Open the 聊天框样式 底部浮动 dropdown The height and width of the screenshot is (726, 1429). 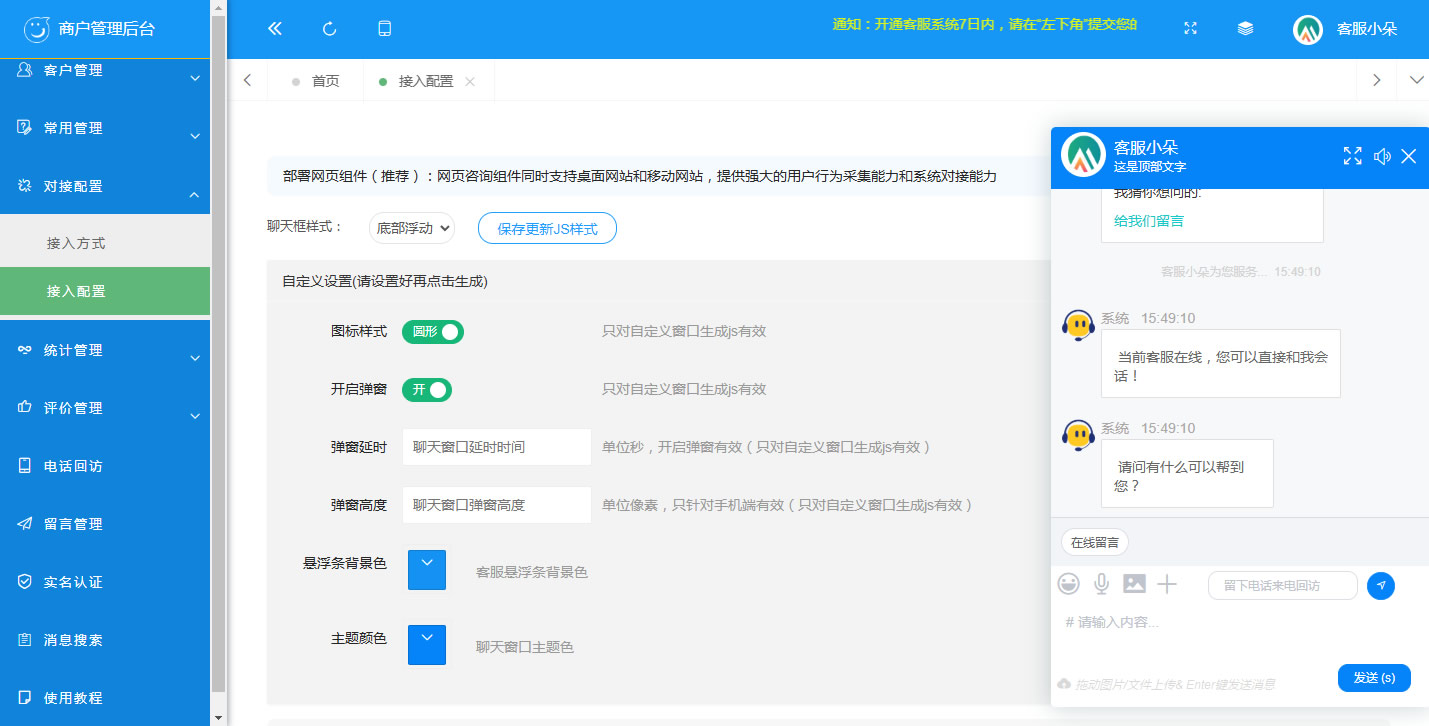412,228
